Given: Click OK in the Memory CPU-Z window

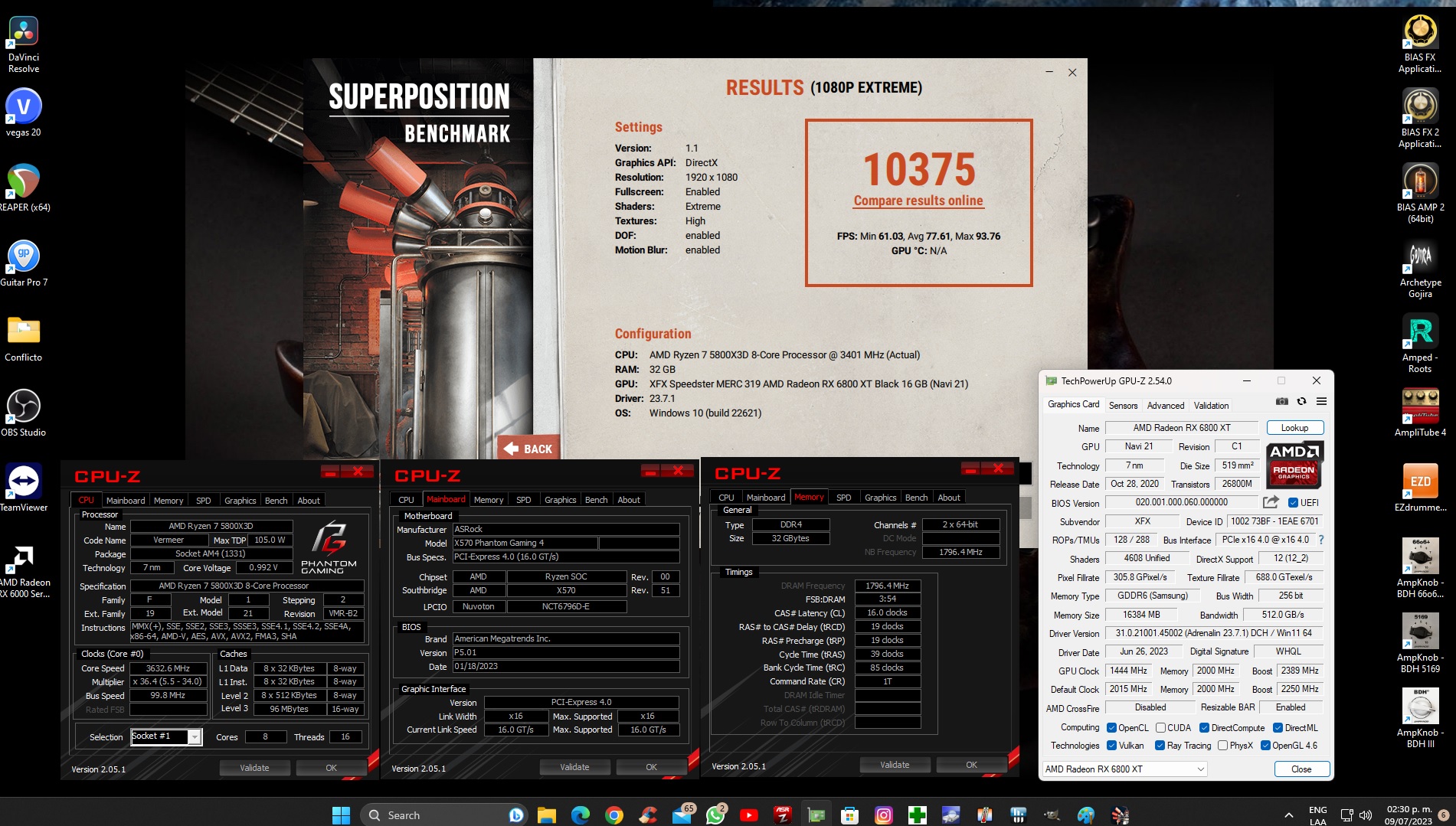Looking at the screenshot, I should (x=971, y=765).
